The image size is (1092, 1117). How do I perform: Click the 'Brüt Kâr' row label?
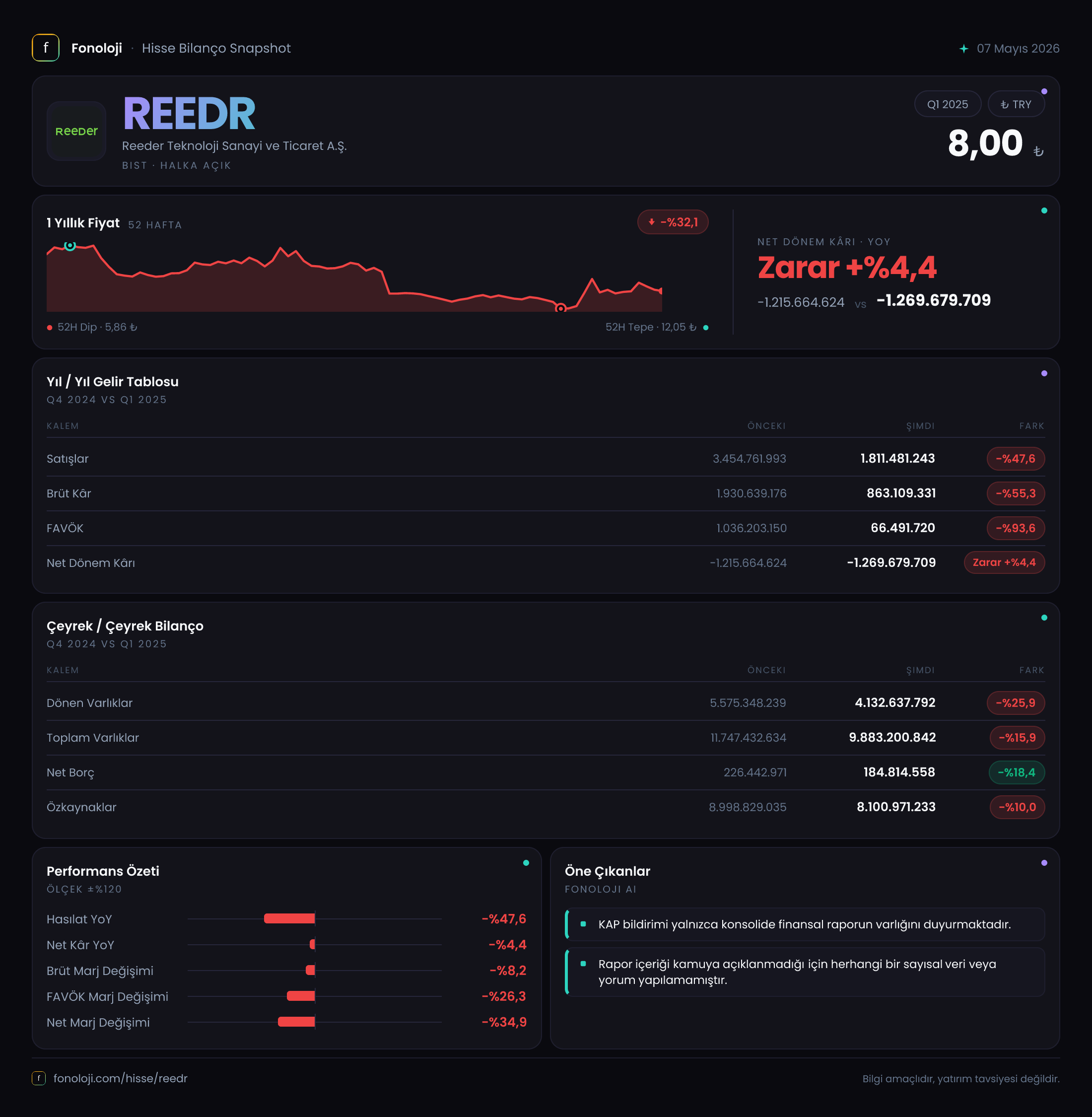(x=69, y=493)
